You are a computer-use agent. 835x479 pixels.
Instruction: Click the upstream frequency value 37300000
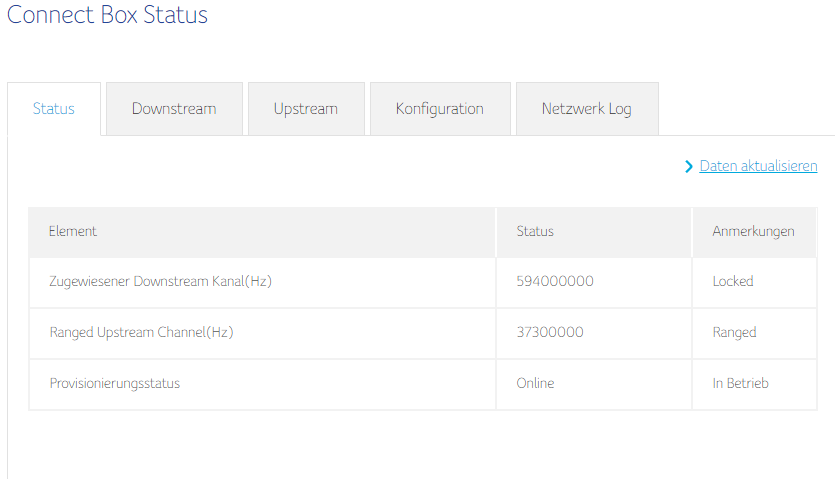click(550, 332)
